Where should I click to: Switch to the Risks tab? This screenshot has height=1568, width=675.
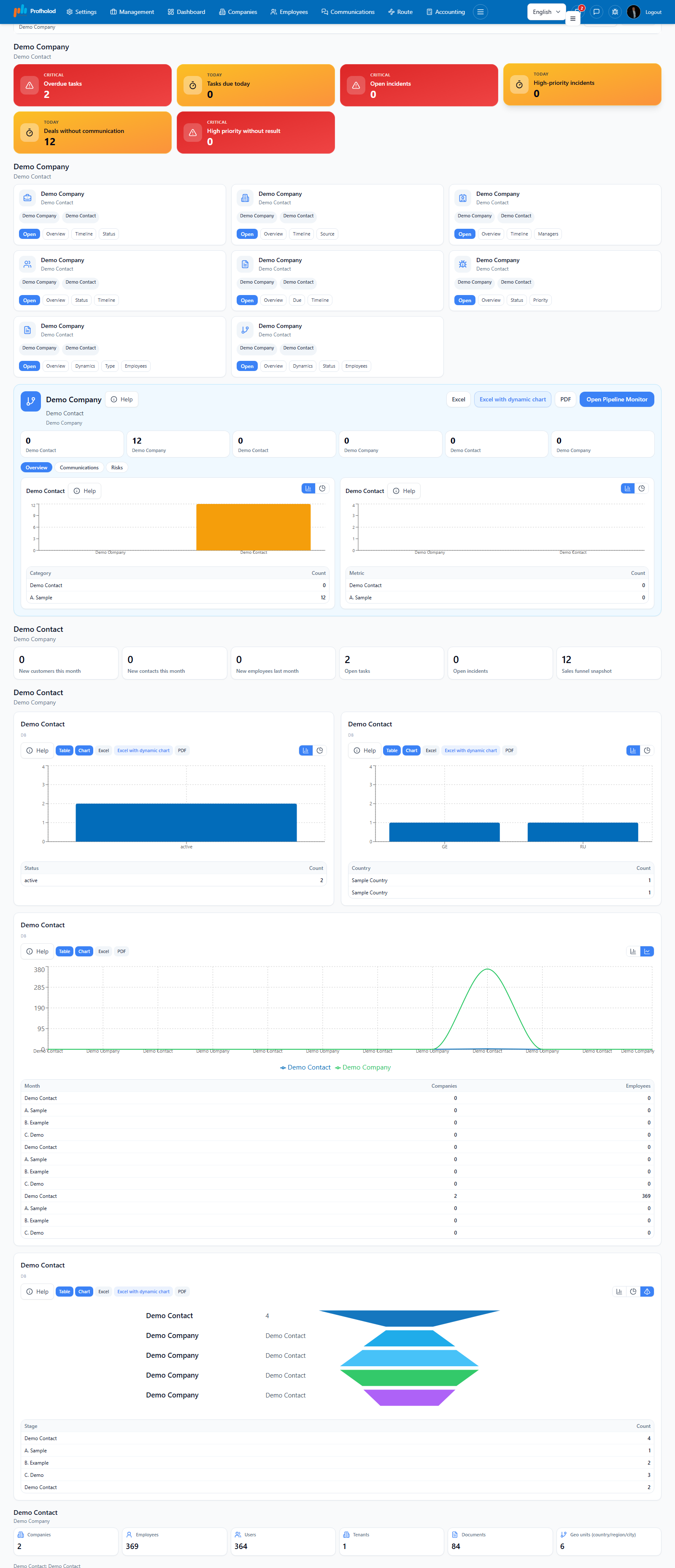pos(117,468)
